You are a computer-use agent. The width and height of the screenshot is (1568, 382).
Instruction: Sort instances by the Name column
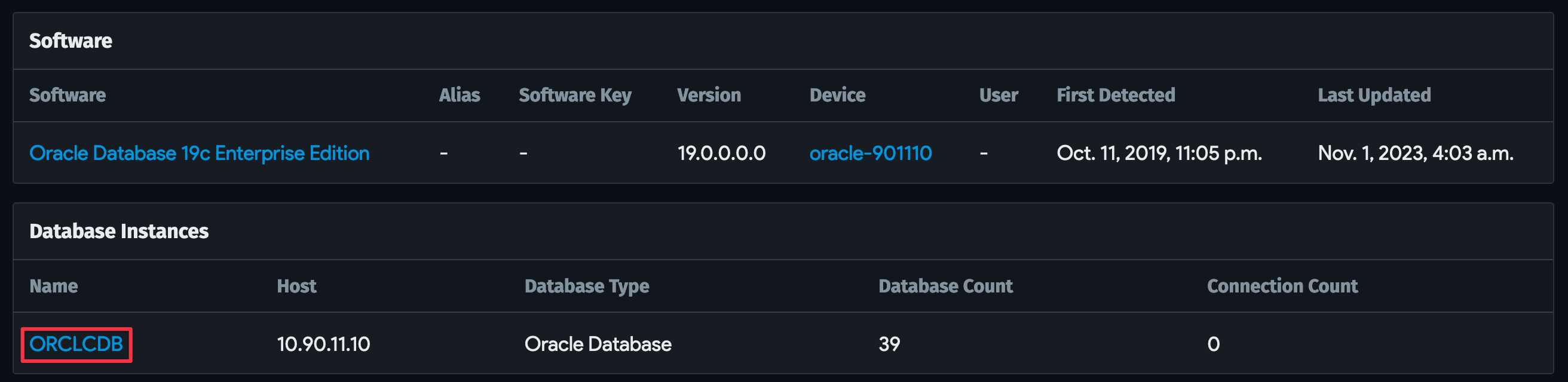(53, 286)
